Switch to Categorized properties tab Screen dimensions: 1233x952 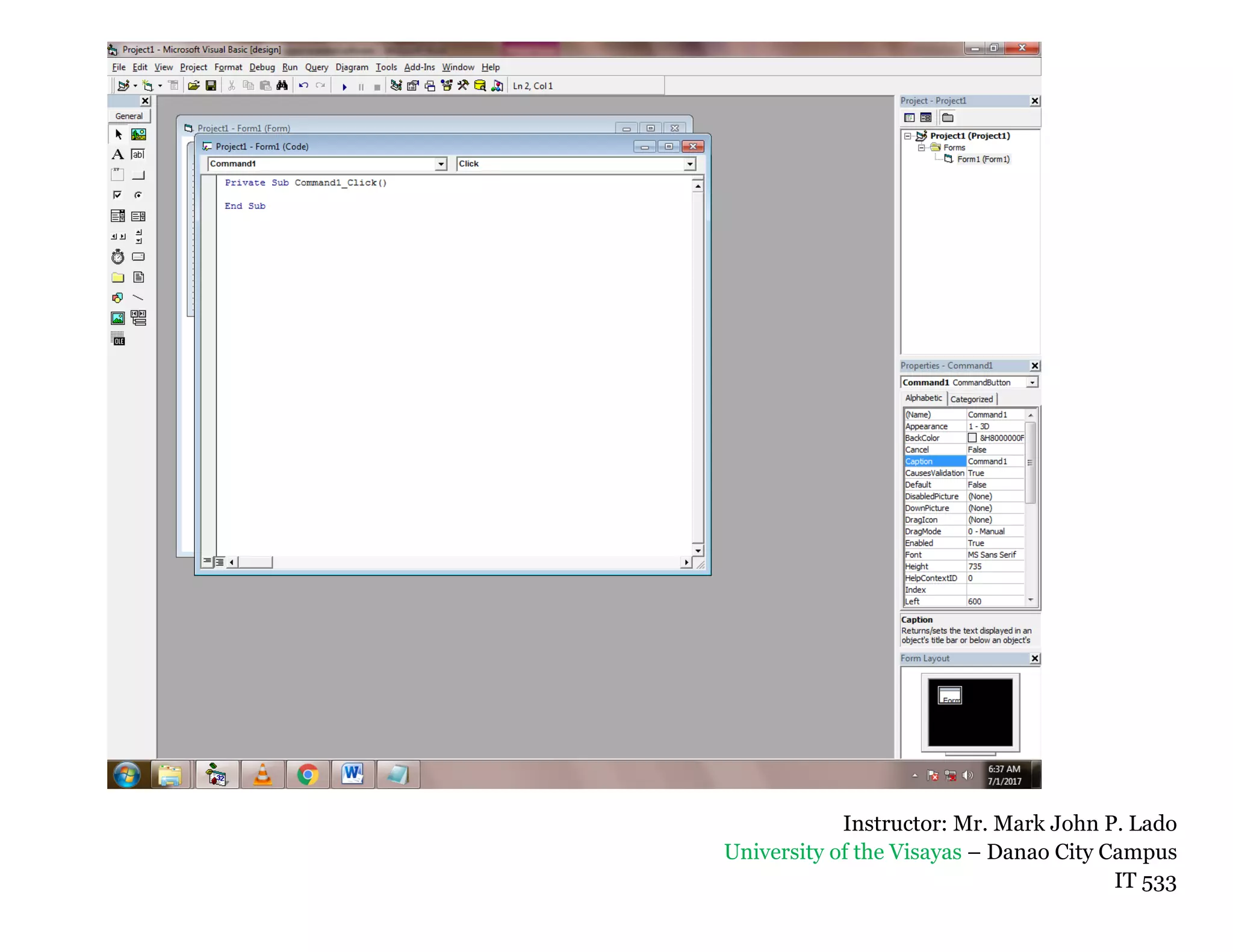(x=972, y=399)
